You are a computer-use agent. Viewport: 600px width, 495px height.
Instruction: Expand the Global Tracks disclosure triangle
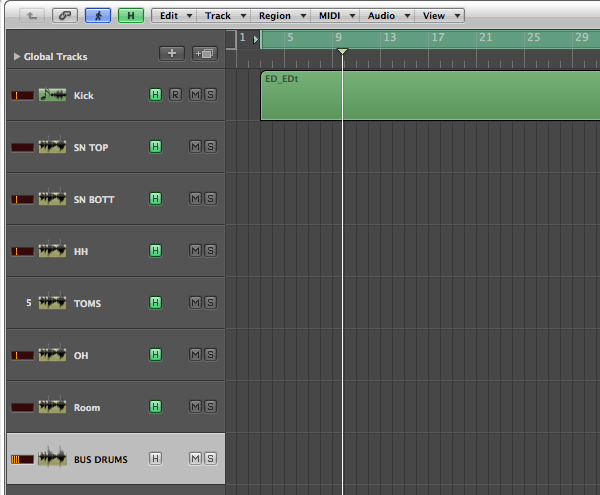17,57
